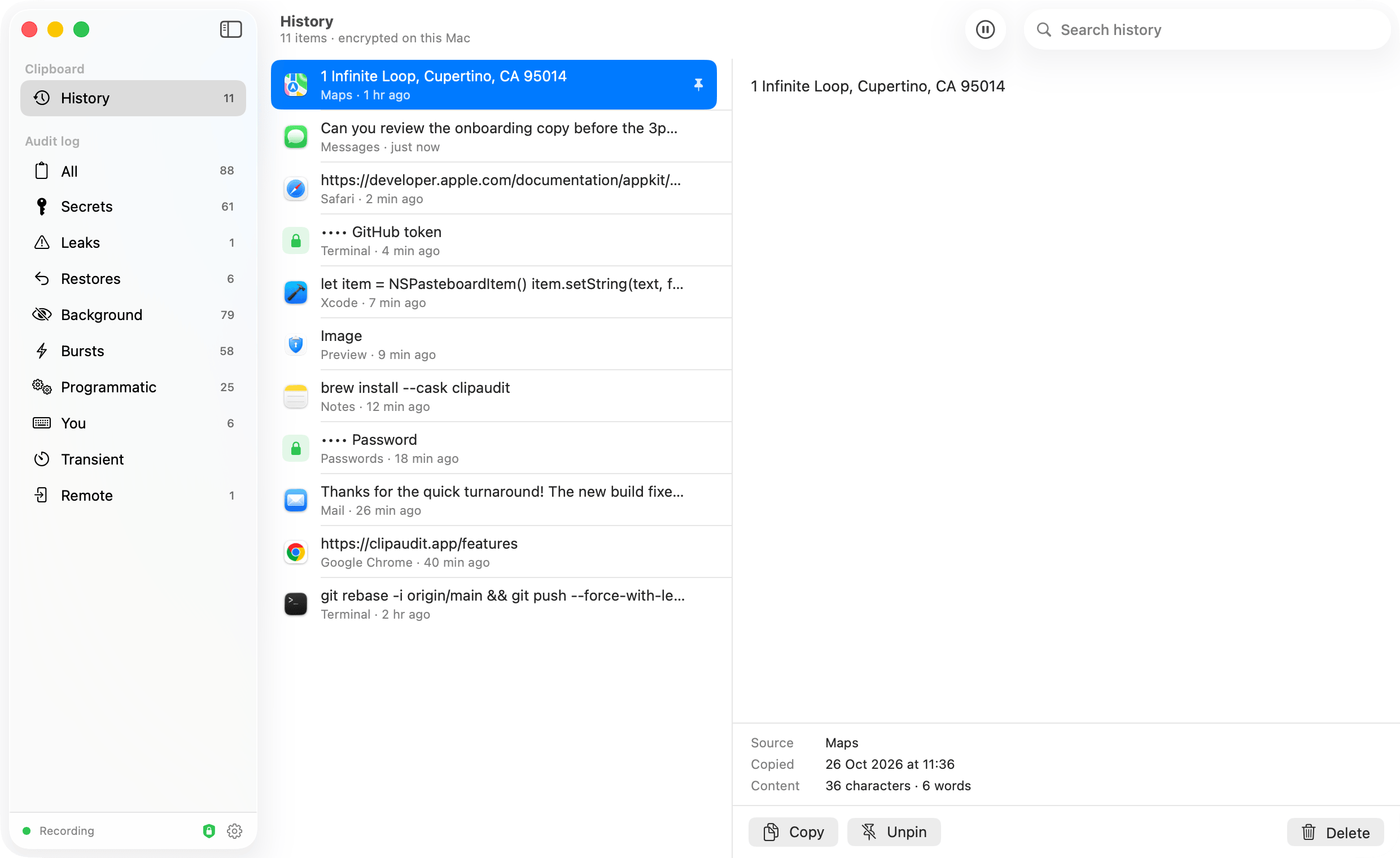Image resolution: width=1400 pixels, height=858 pixels.
Task: Click the lock icon on the GitHub token row
Action: (295, 240)
